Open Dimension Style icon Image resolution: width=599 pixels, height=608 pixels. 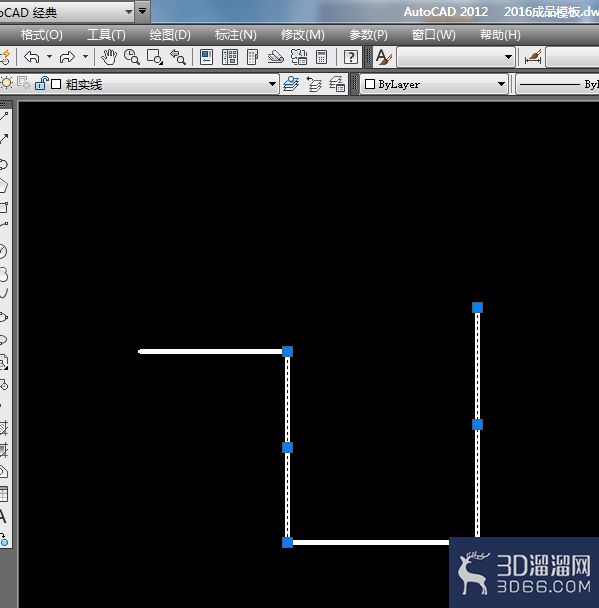point(533,57)
